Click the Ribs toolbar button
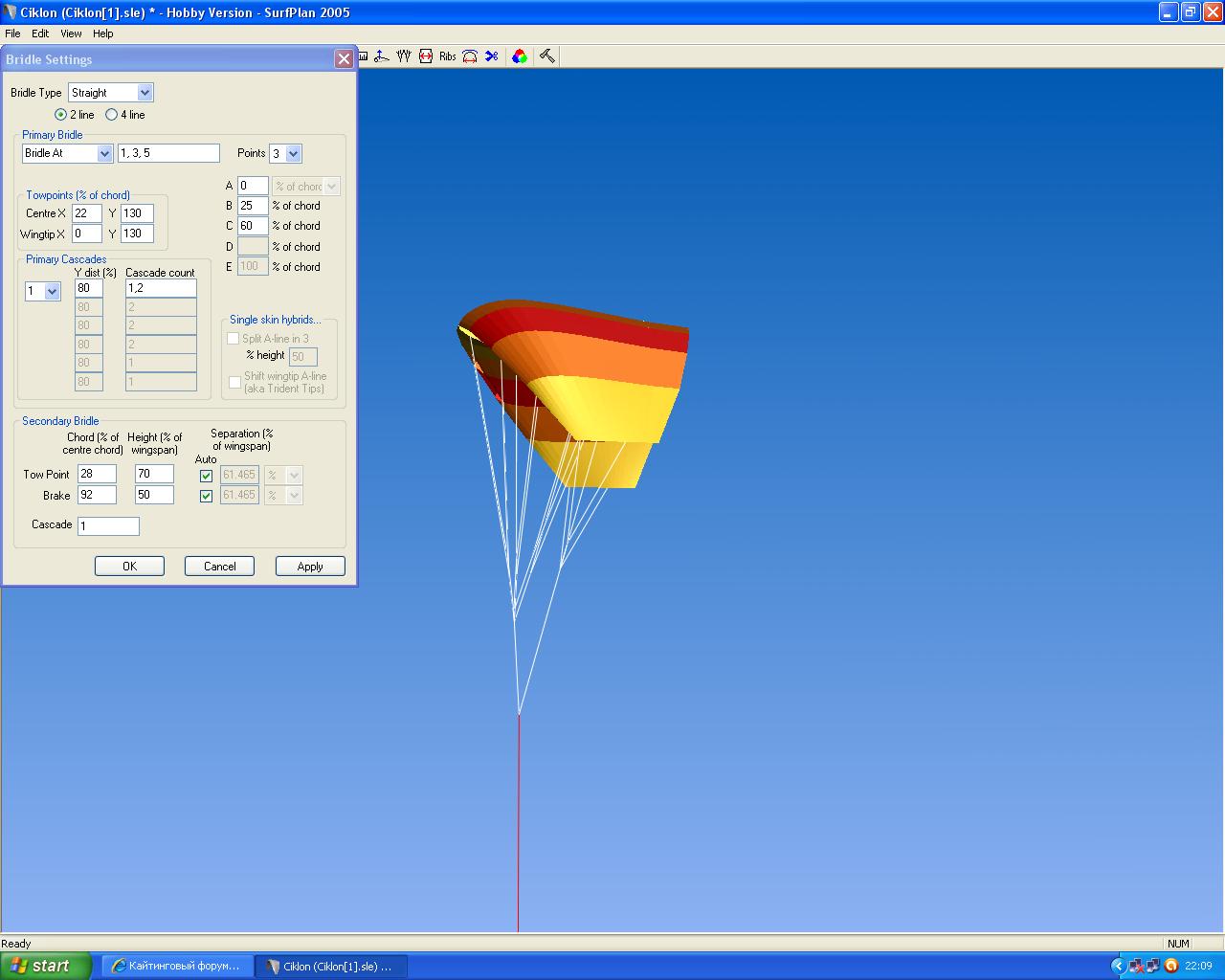The image size is (1225, 980). coord(448,56)
